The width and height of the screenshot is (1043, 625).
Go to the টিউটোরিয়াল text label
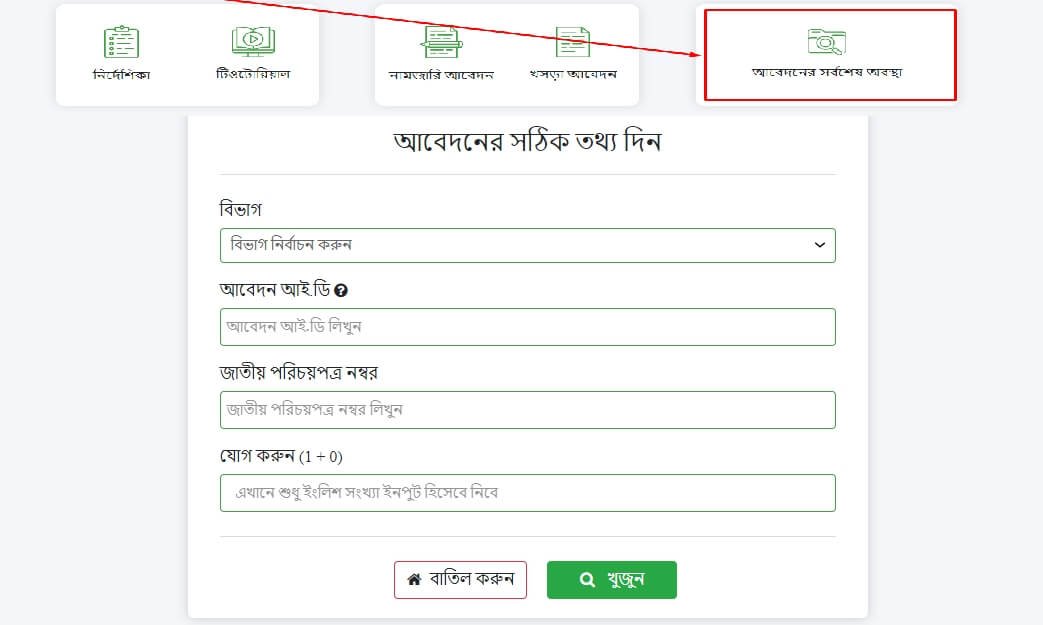pyautogui.click(x=253, y=74)
